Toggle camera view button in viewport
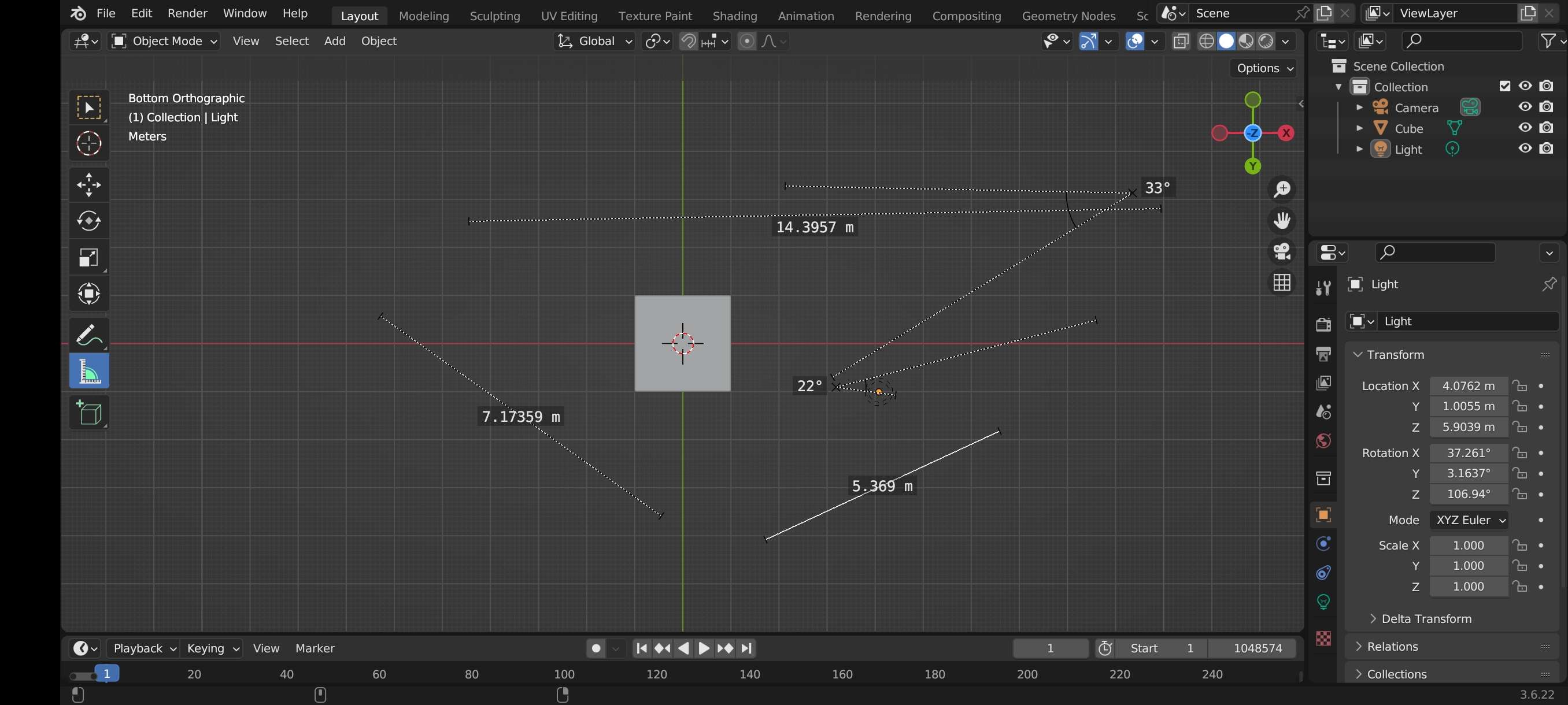This screenshot has width=1568, height=705. point(1282,251)
